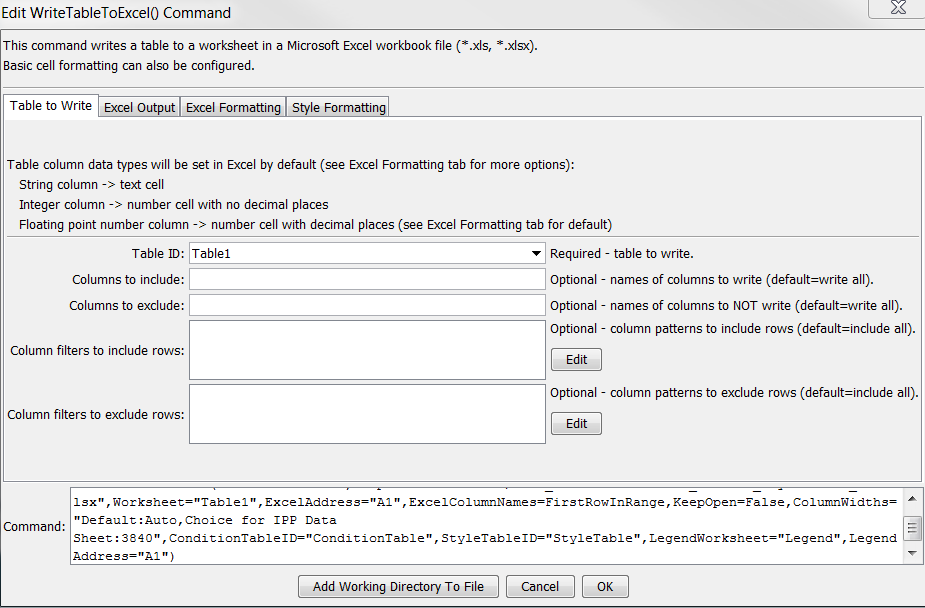
Task: Click the Command box scroll-up arrow
Action: [911, 498]
